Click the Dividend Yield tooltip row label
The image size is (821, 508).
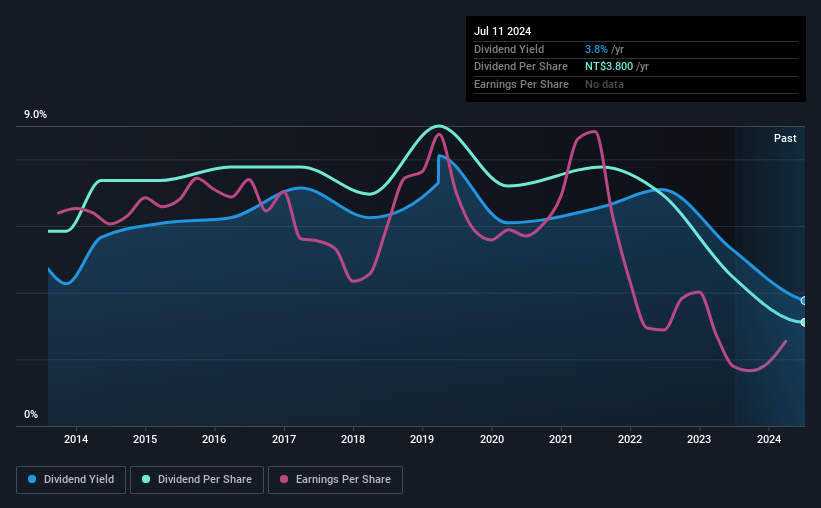point(509,49)
